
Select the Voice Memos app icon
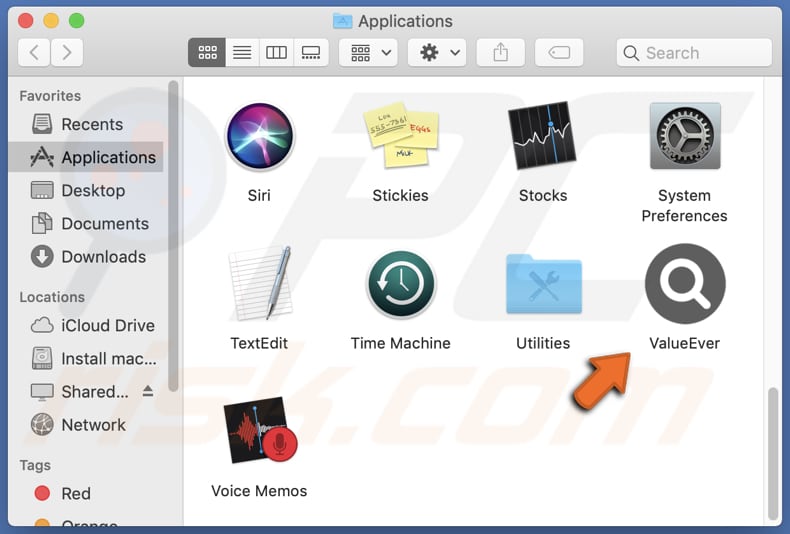pos(260,430)
